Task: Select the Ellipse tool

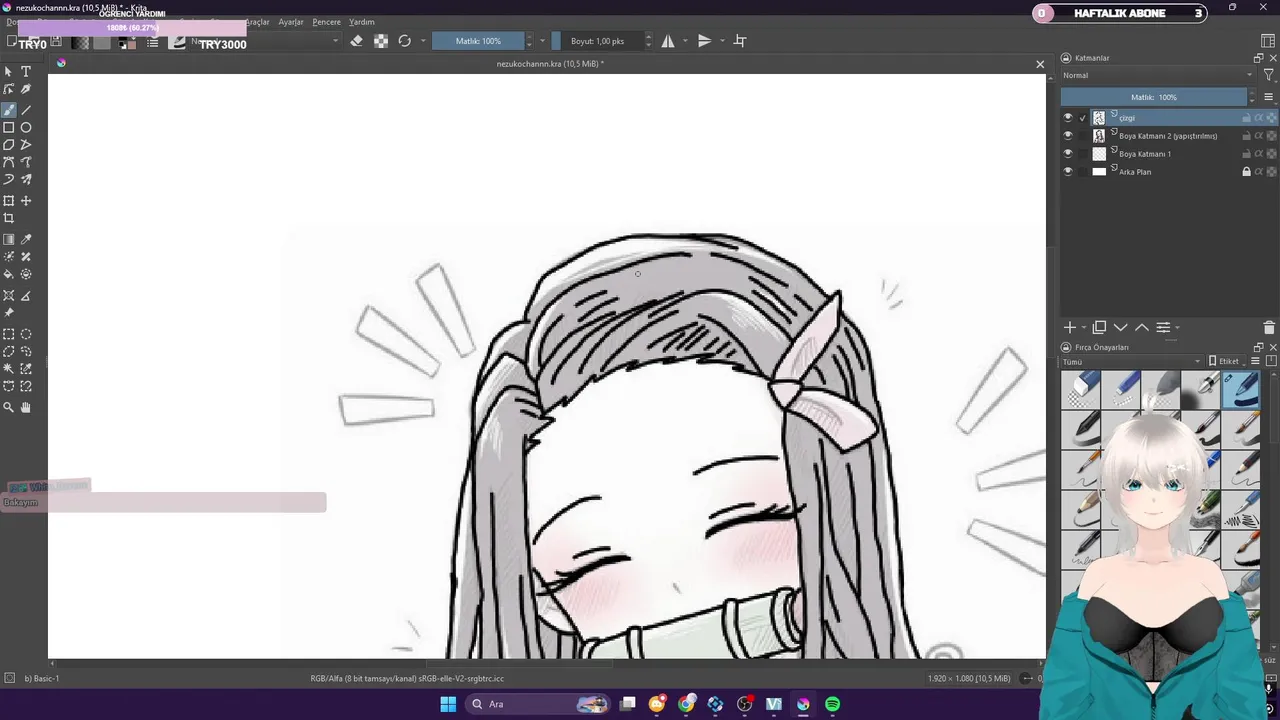Action: (x=26, y=128)
